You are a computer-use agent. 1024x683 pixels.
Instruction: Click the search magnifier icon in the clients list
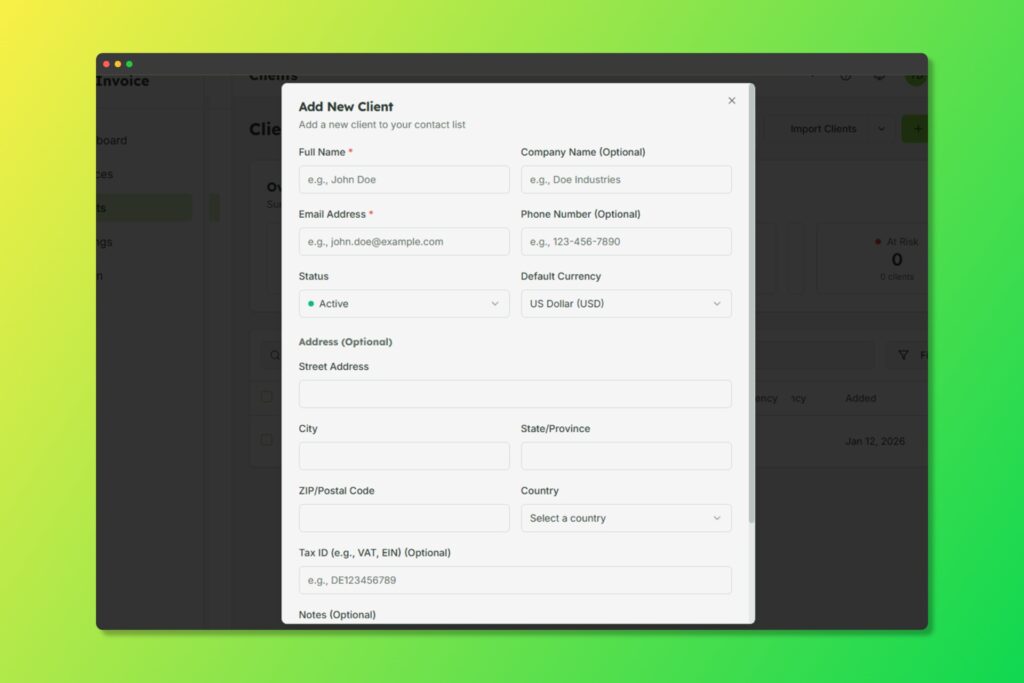coord(270,355)
